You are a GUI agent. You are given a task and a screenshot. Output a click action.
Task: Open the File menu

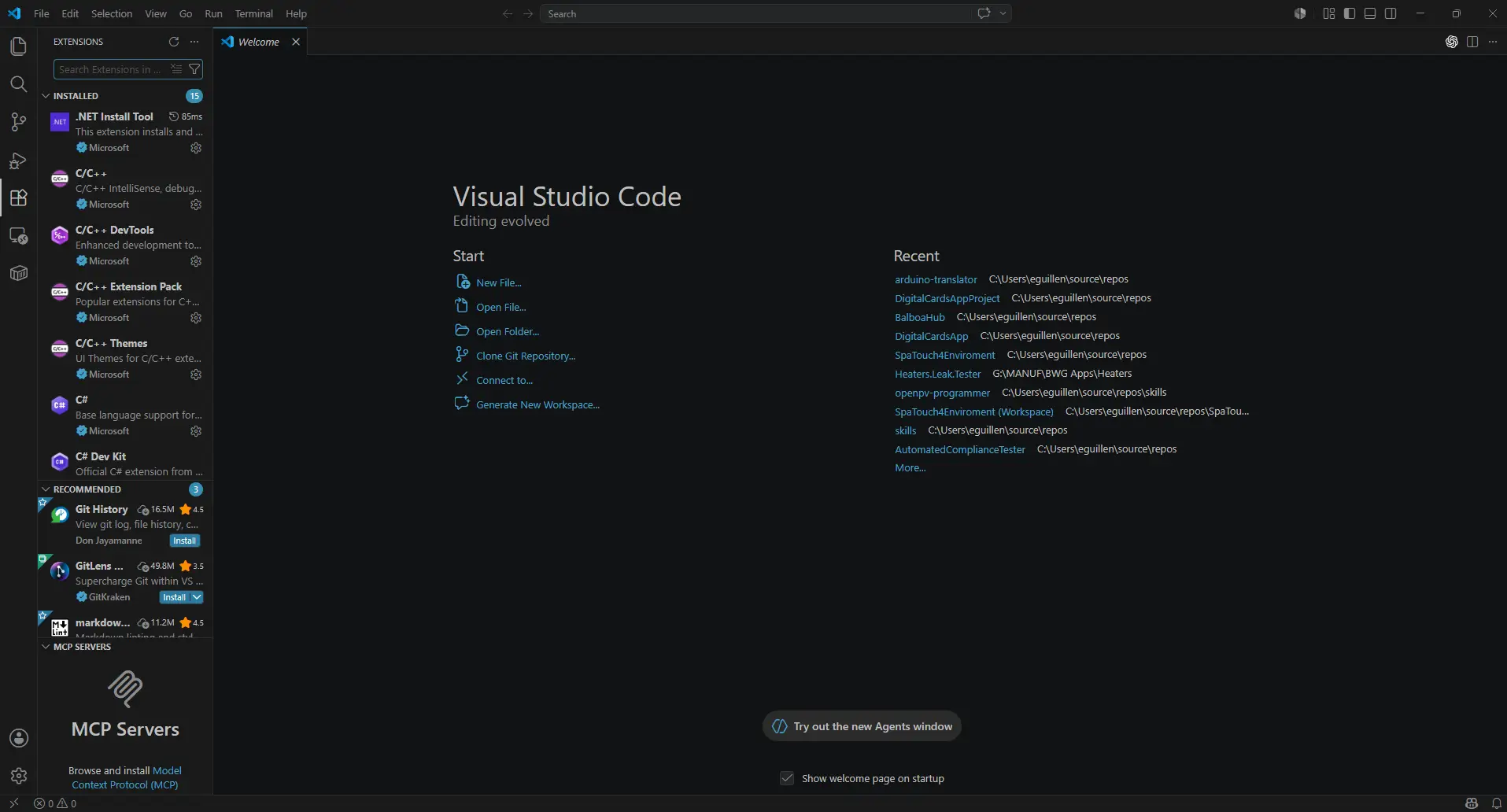(42, 13)
